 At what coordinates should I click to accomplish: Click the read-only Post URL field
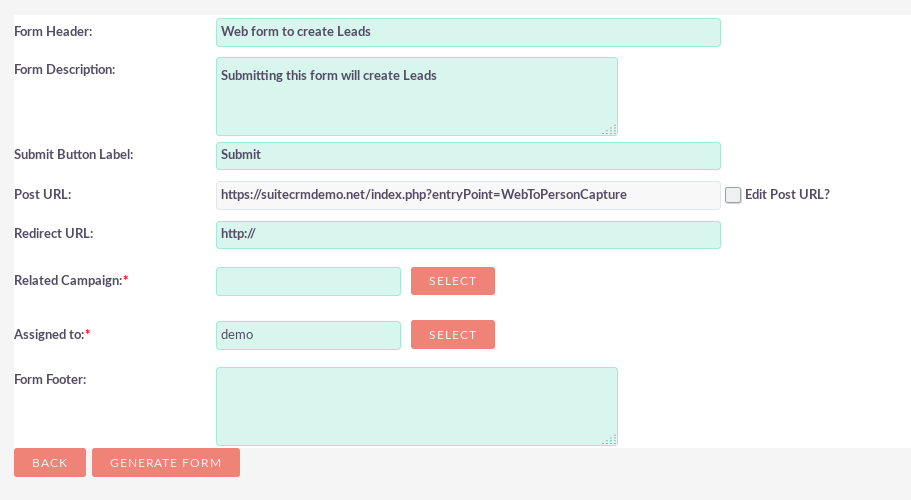click(x=468, y=195)
